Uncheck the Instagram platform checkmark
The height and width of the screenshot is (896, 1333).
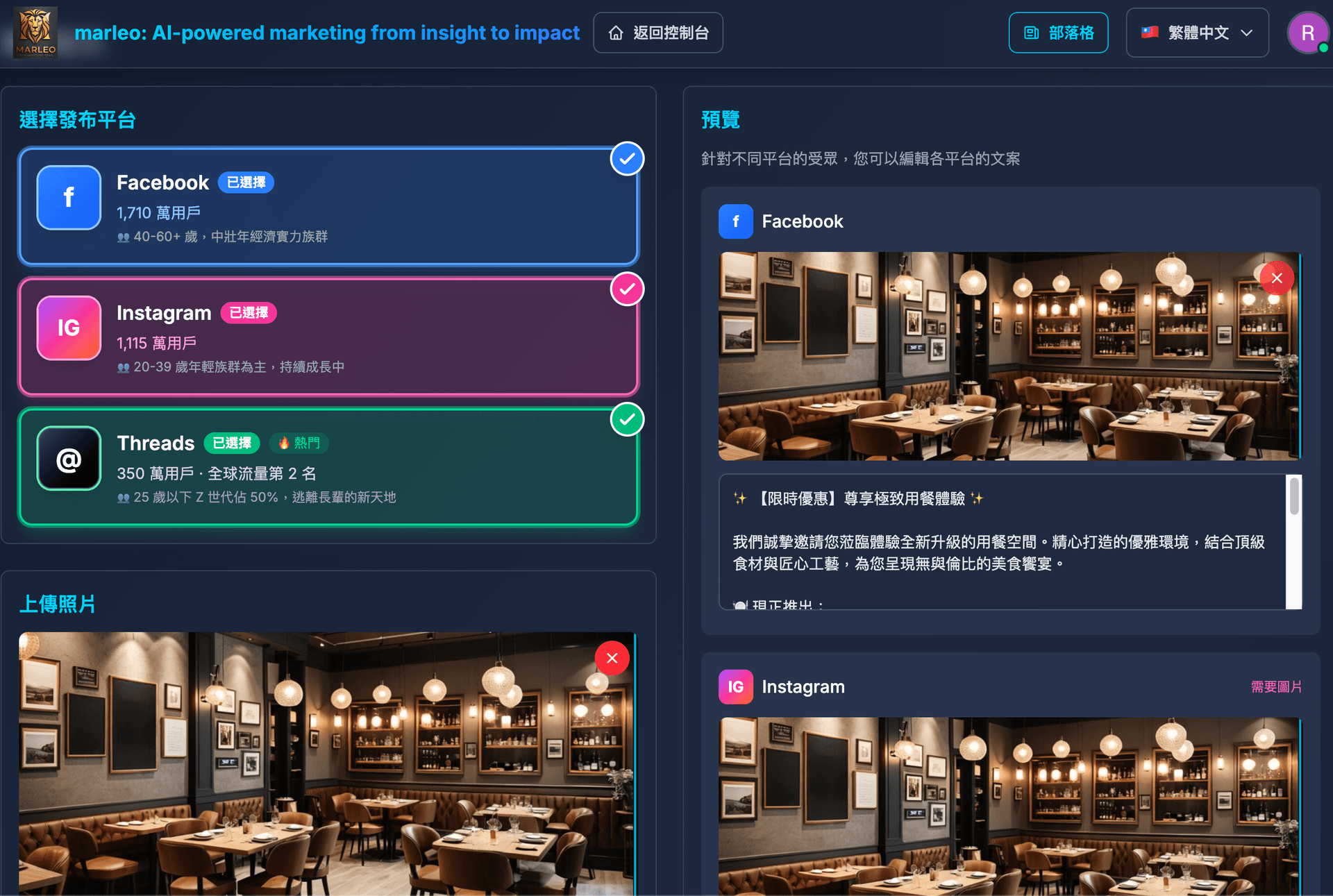(627, 289)
